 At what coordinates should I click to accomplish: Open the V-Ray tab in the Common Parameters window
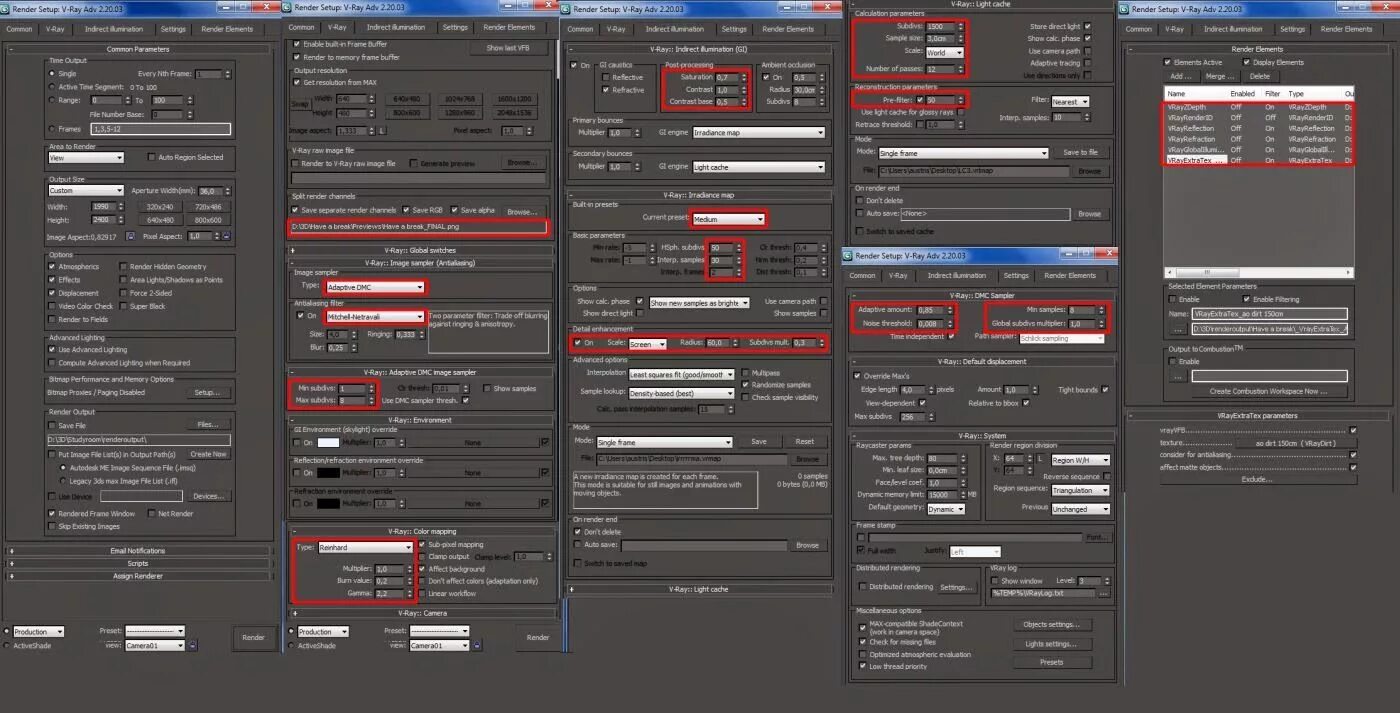click(x=56, y=29)
